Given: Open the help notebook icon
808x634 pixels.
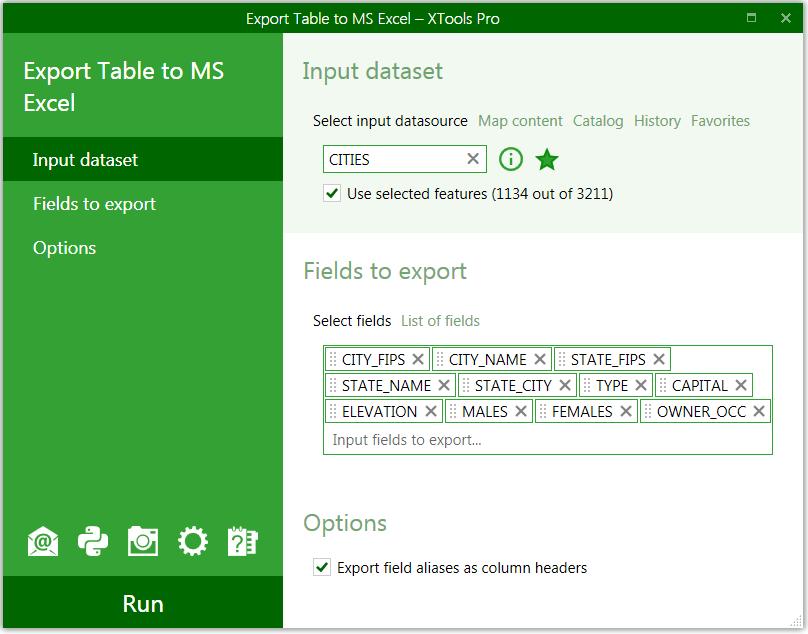Looking at the screenshot, I should click(x=243, y=541).
